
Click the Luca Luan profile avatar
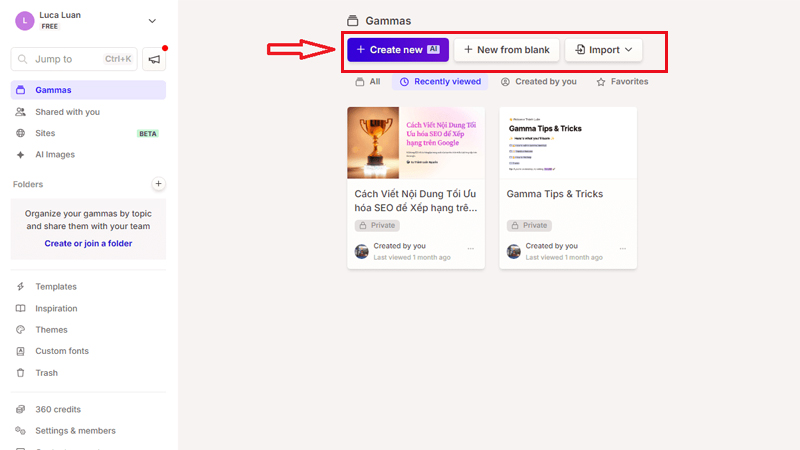24,21
